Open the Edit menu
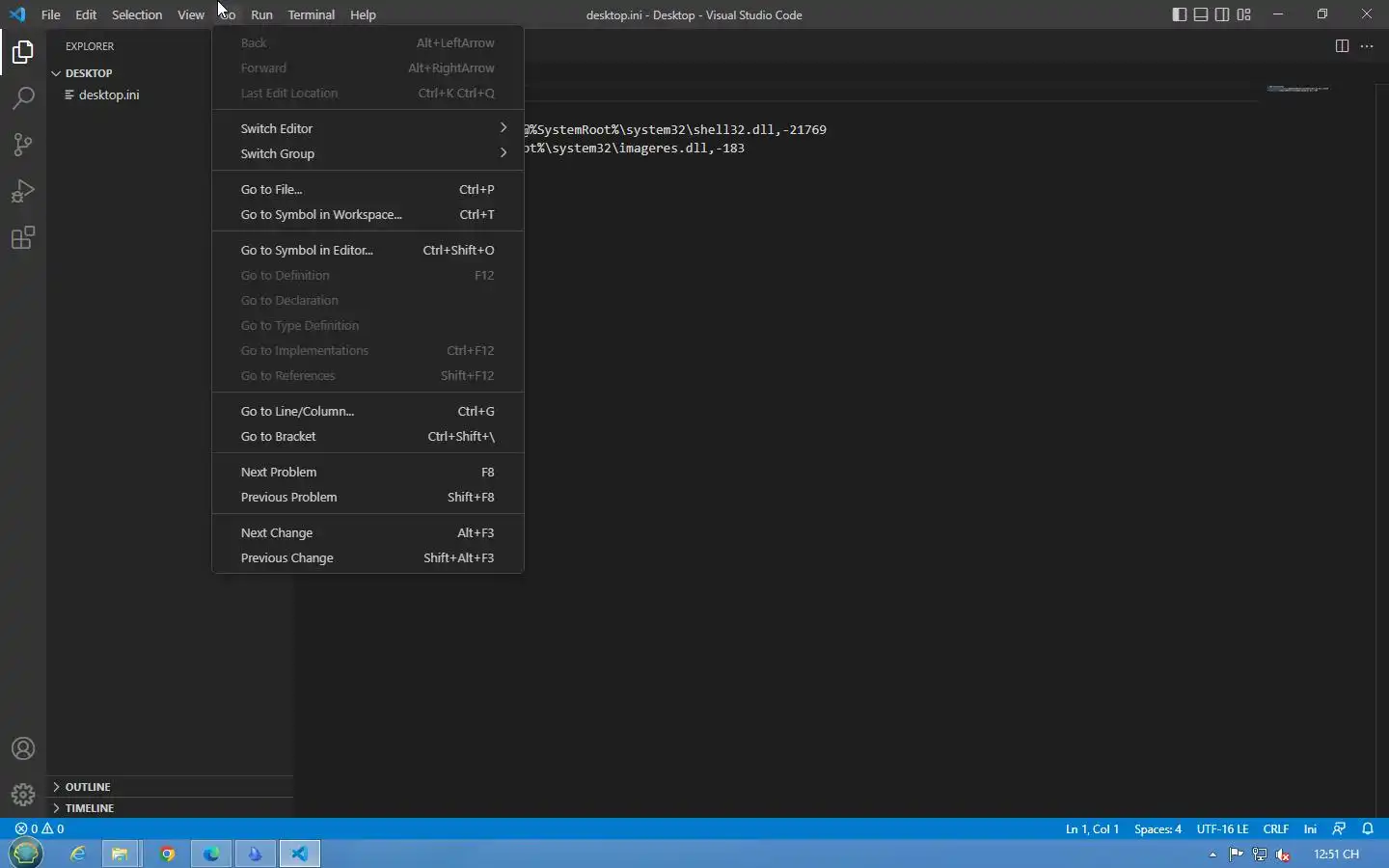This screenshot has height=868, width=1389. (86, 14)
